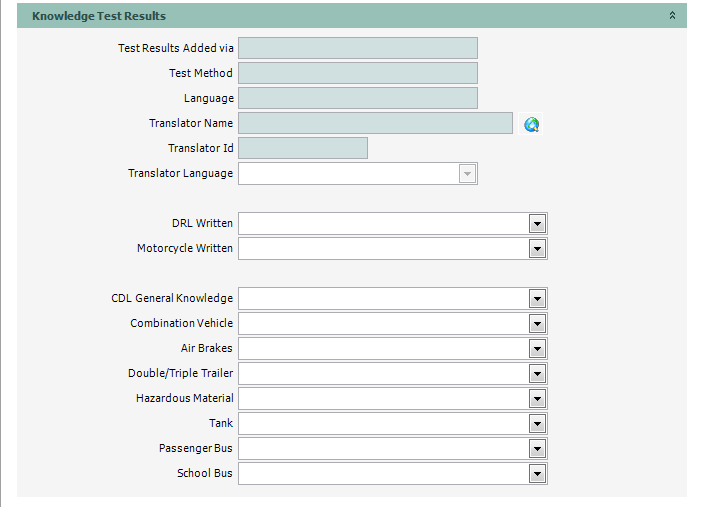Open the Motorcycle Written dropdown arrow
Image resolution: width=702 pixels, height=507 pixels.
coord(537,249)
